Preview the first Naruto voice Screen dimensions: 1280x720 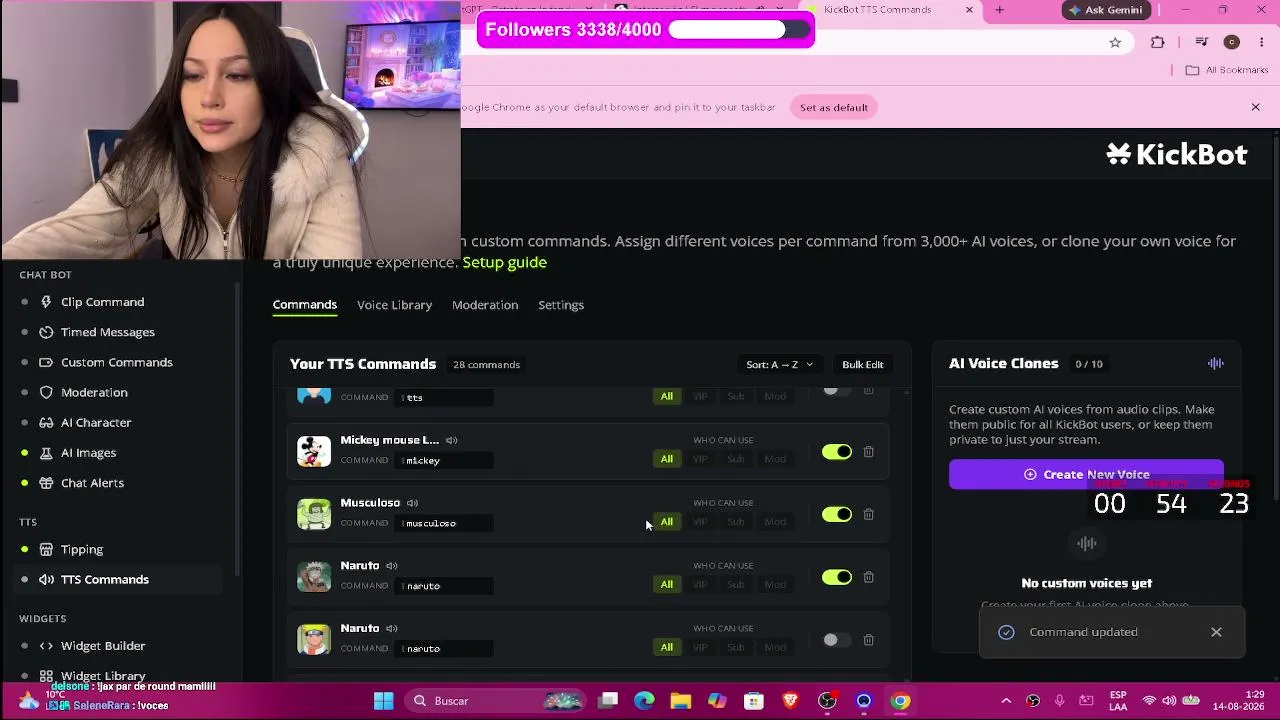coord(392,566)
